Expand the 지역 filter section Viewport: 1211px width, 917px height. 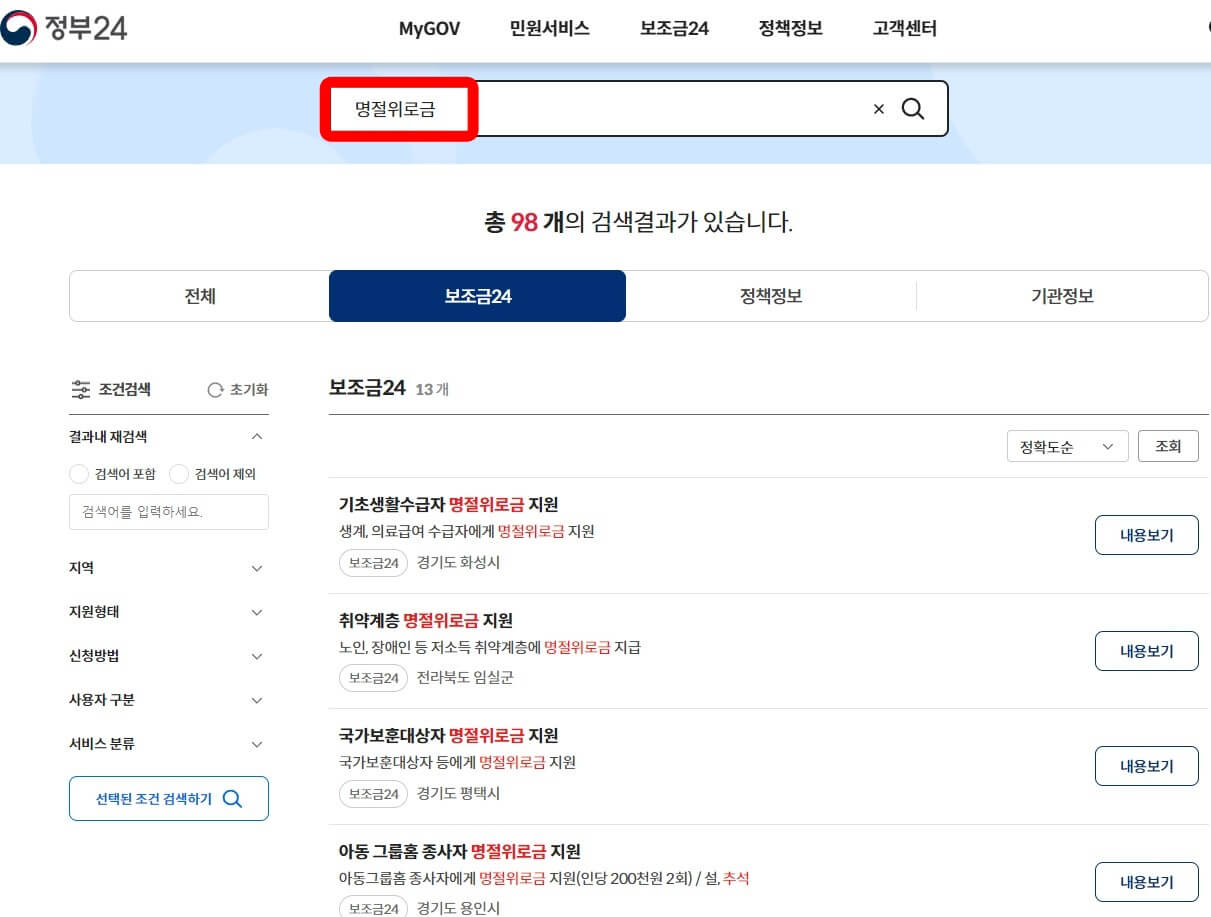click(257, 567)
